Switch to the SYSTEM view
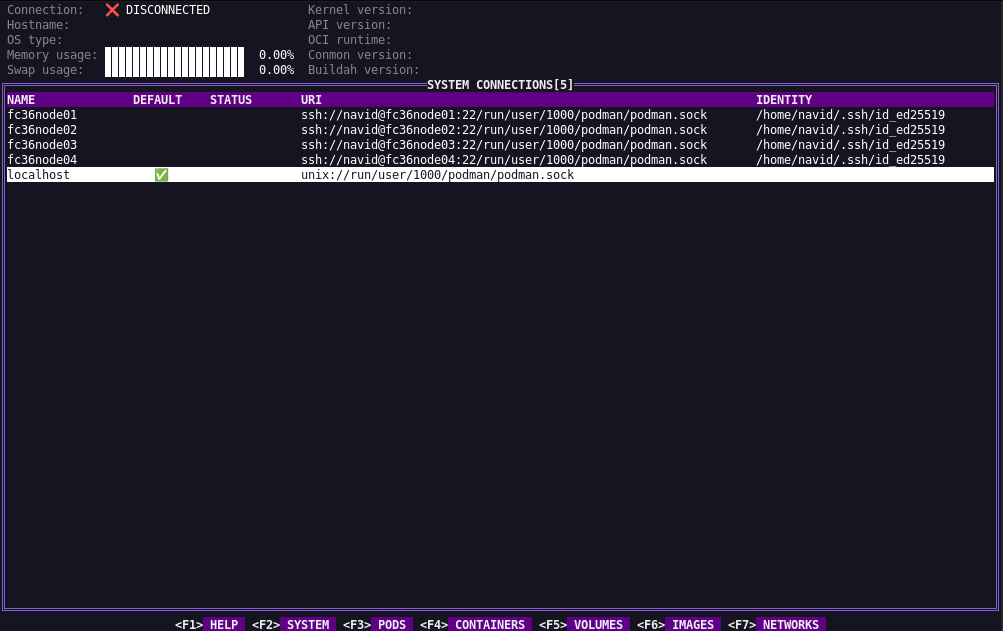 [307, 624]
